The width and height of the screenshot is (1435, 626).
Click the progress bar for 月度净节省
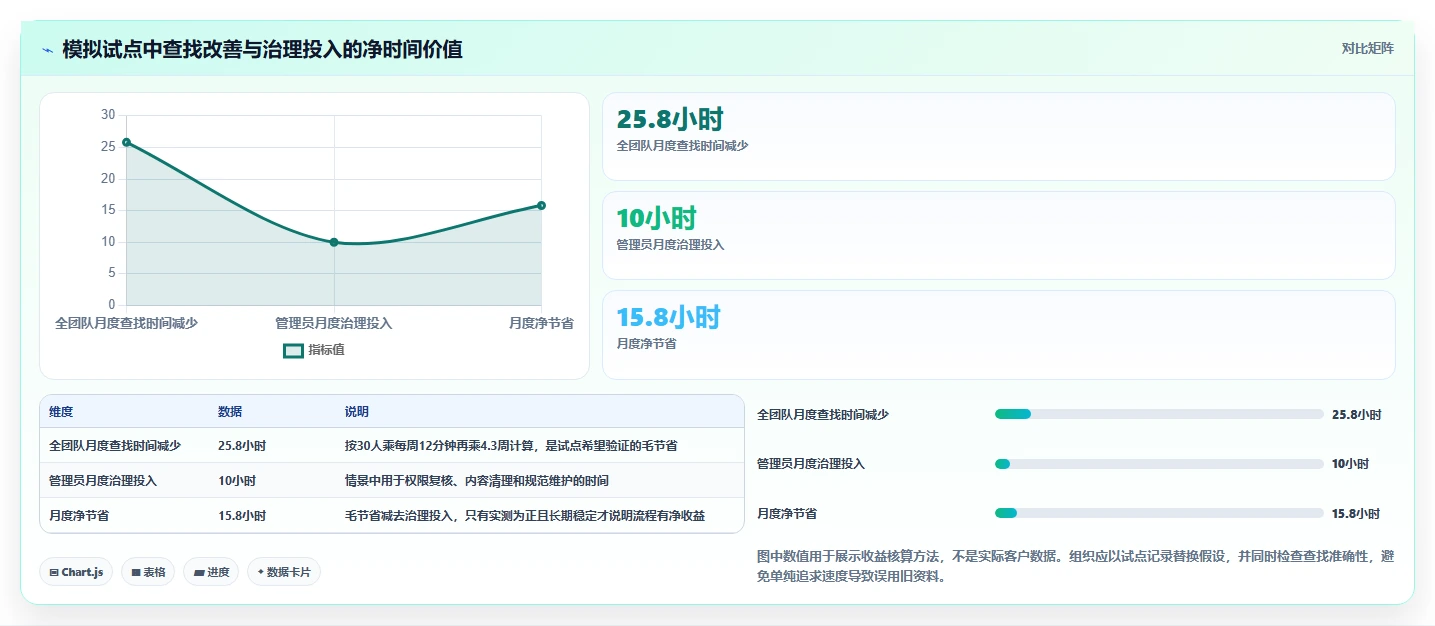pyautogui.click(x=1159, y=513)
